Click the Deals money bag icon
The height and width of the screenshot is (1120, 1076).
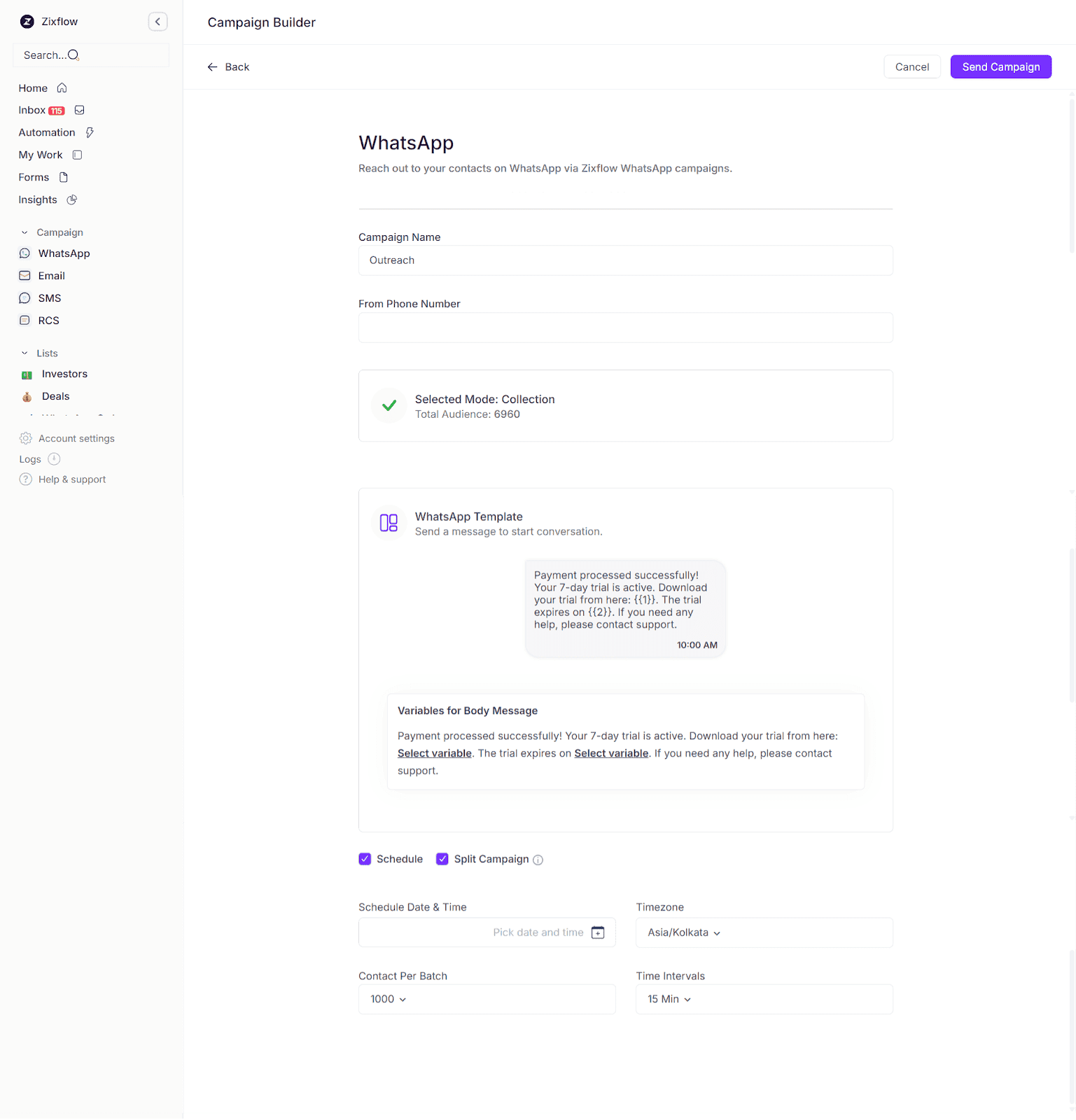coord(27,397)
